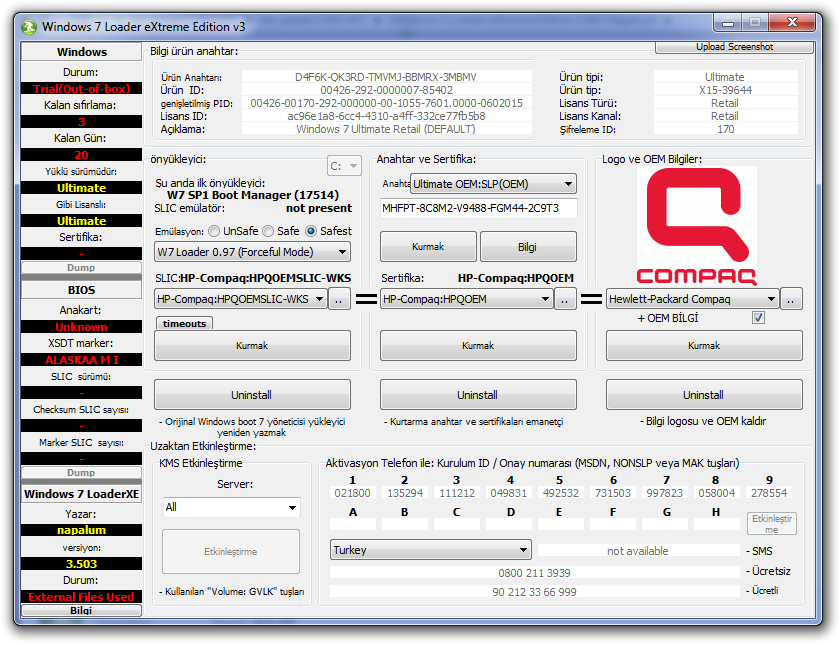Toggle the + OEM BİLGİ checkbox
840x645 pixels.
758,318
